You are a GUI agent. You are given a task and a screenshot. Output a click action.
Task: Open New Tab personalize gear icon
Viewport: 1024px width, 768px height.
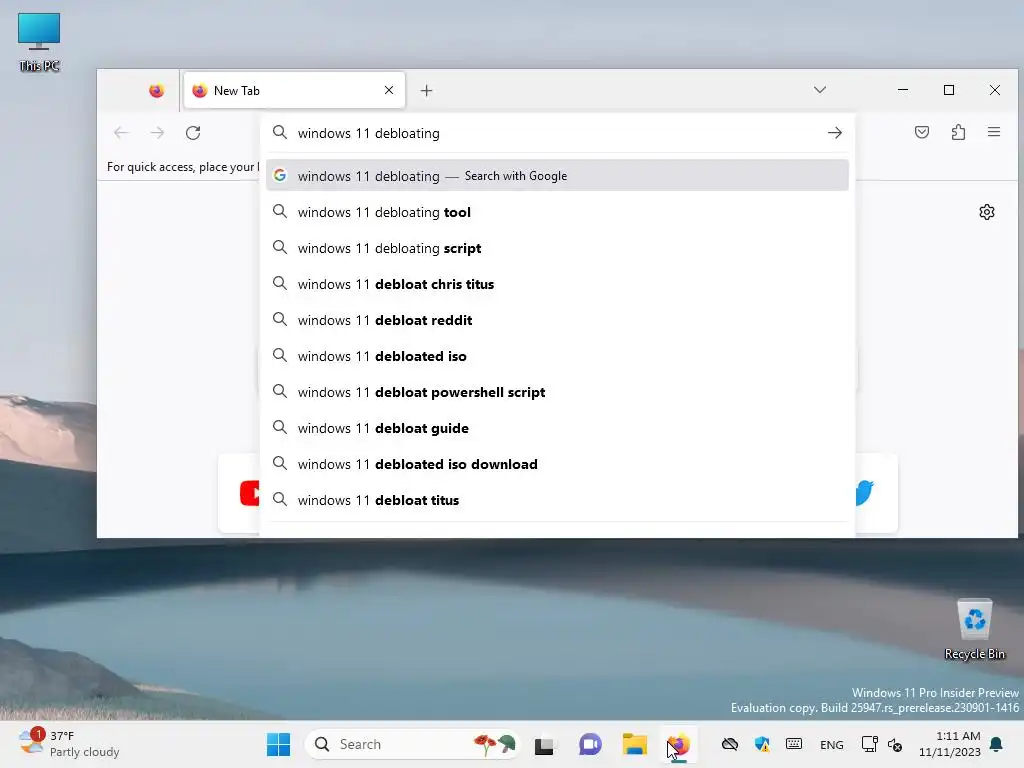point(987,212)
